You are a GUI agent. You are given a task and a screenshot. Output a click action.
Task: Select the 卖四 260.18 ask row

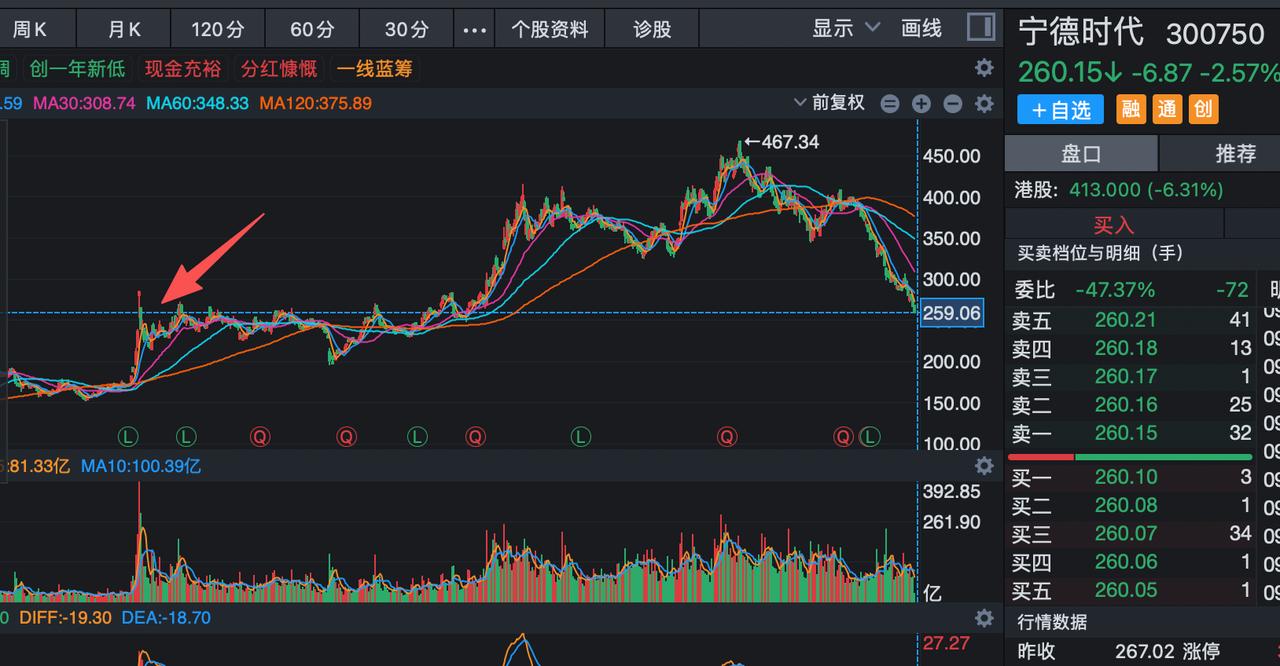(1129, 348)
